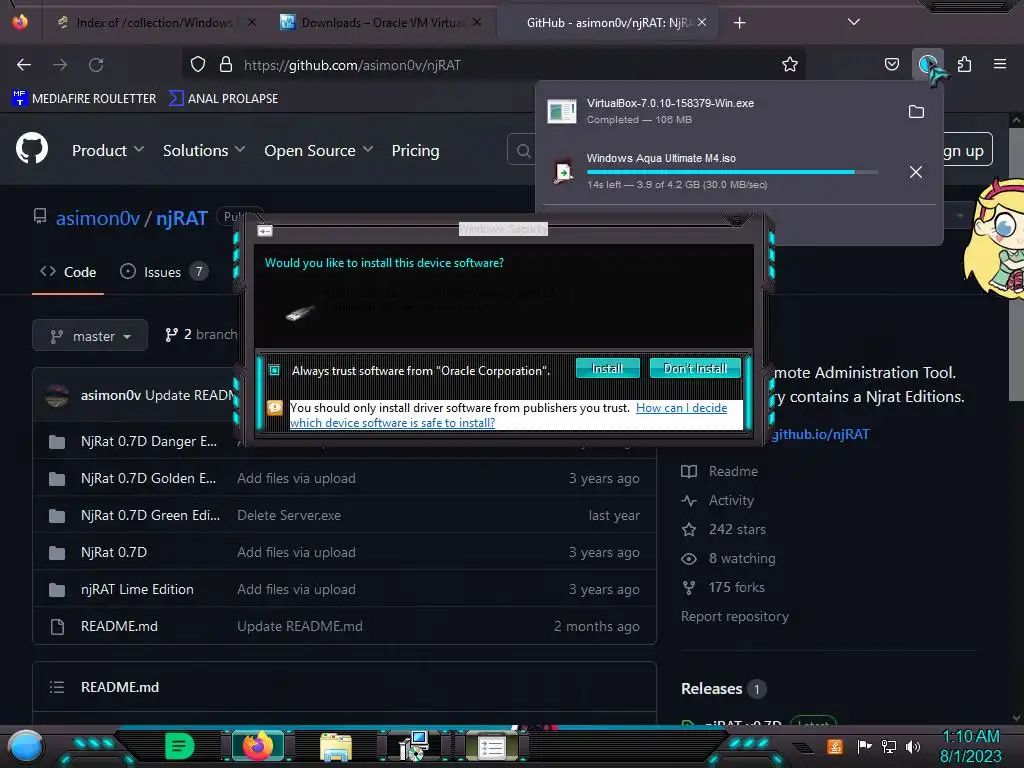The width and height of the screenshot is (1024, 768).
Task: Go back with the browser back arrow
Action: pos(24,65)
